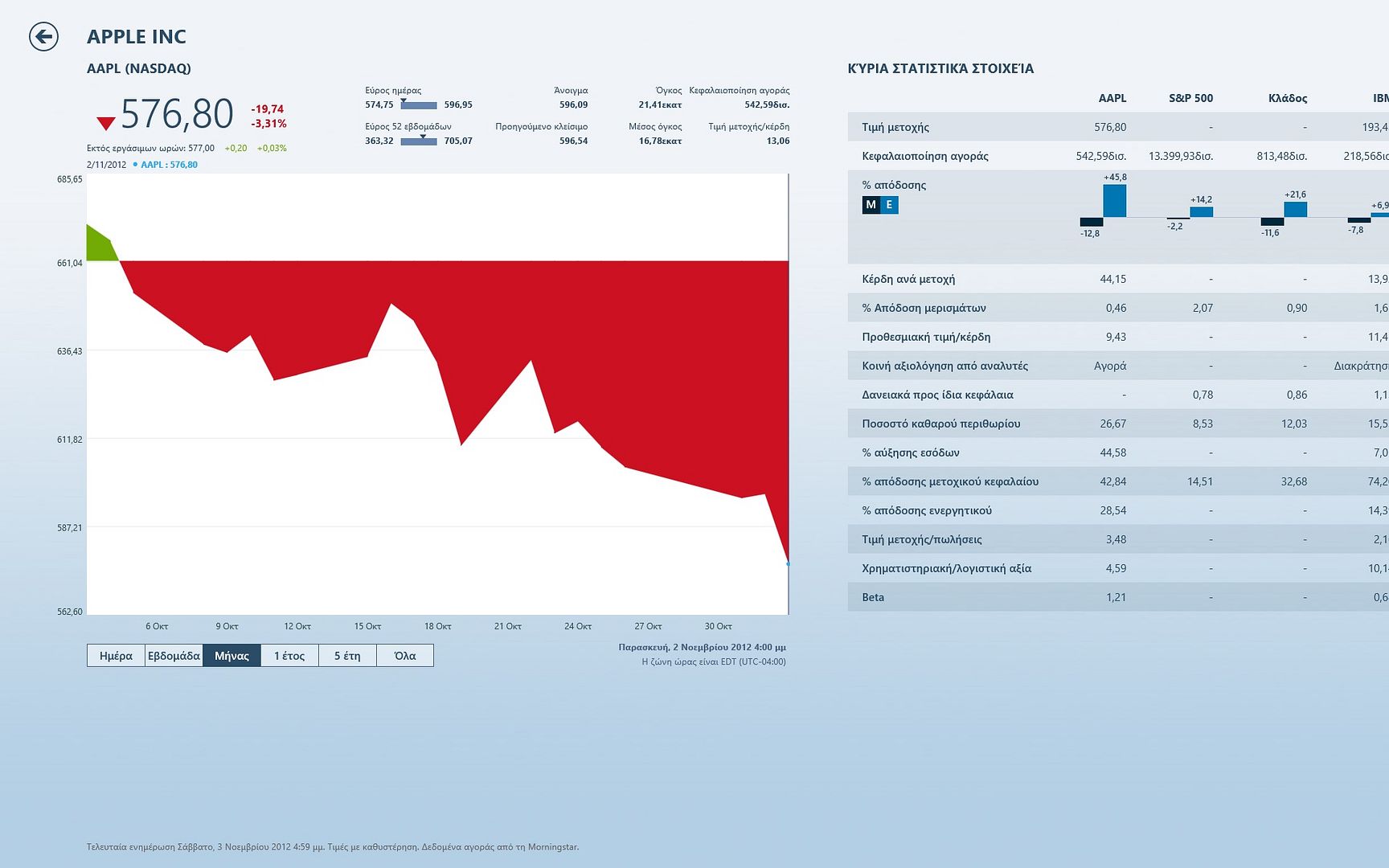Click the S&P 500 column header
This screenshot has height=868, width=1389.
[1190, 98]
